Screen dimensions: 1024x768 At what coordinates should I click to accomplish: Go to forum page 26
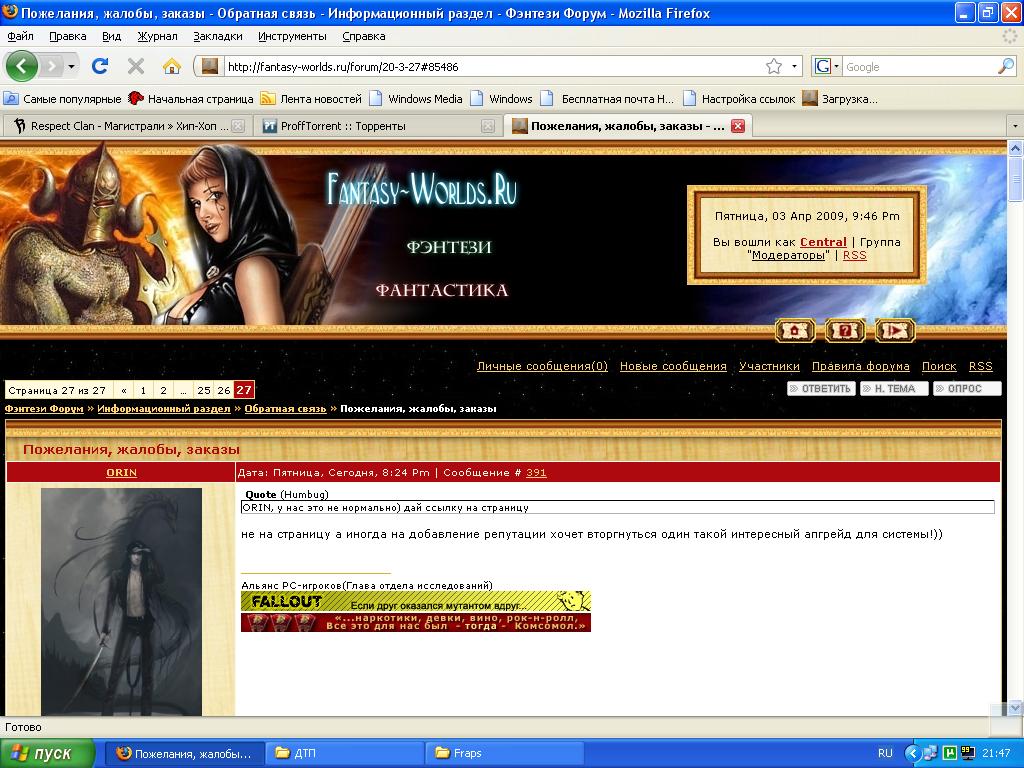[224, 390]
